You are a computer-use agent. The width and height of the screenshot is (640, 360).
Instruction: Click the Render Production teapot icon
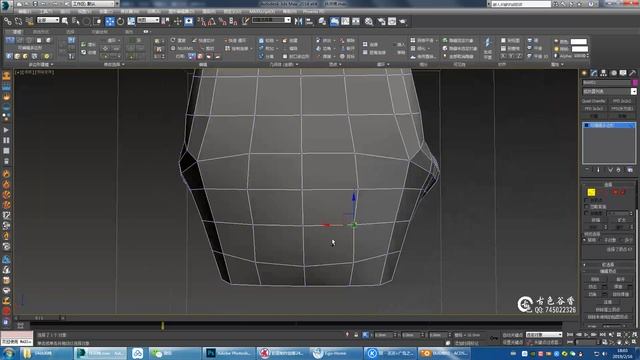pyautogui.click(x=403, y=21)
